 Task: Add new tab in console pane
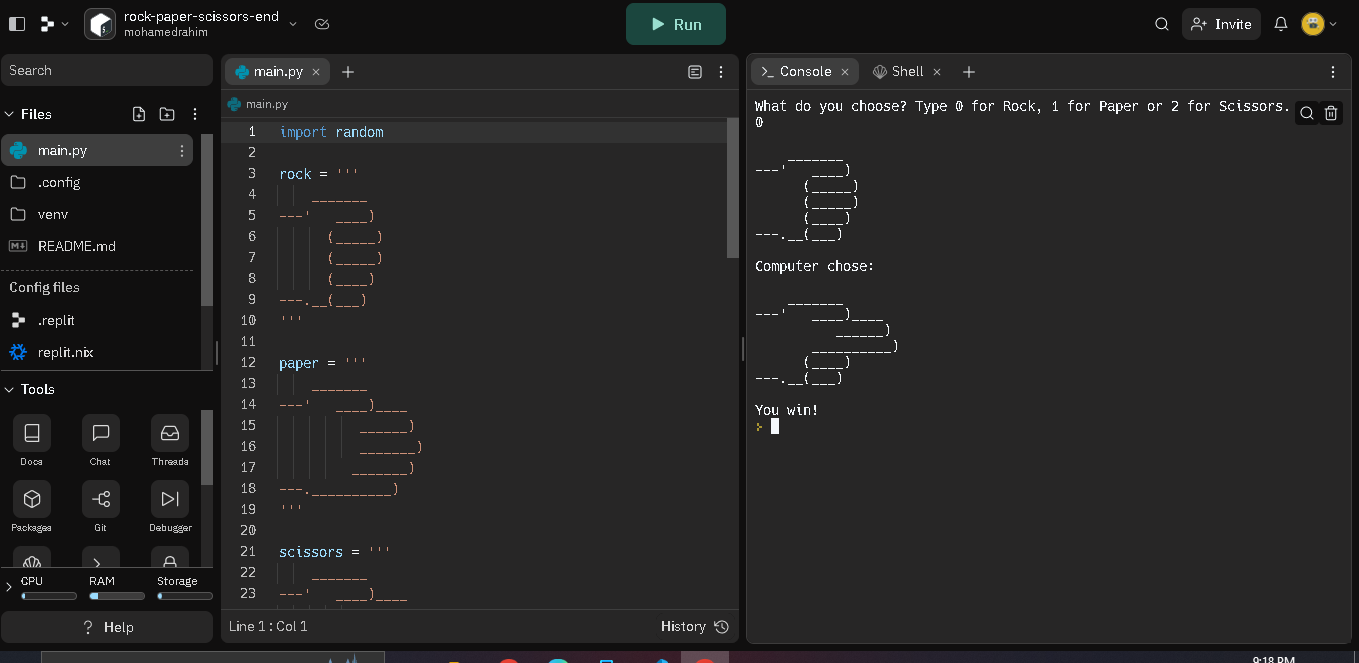click(969, 72)
